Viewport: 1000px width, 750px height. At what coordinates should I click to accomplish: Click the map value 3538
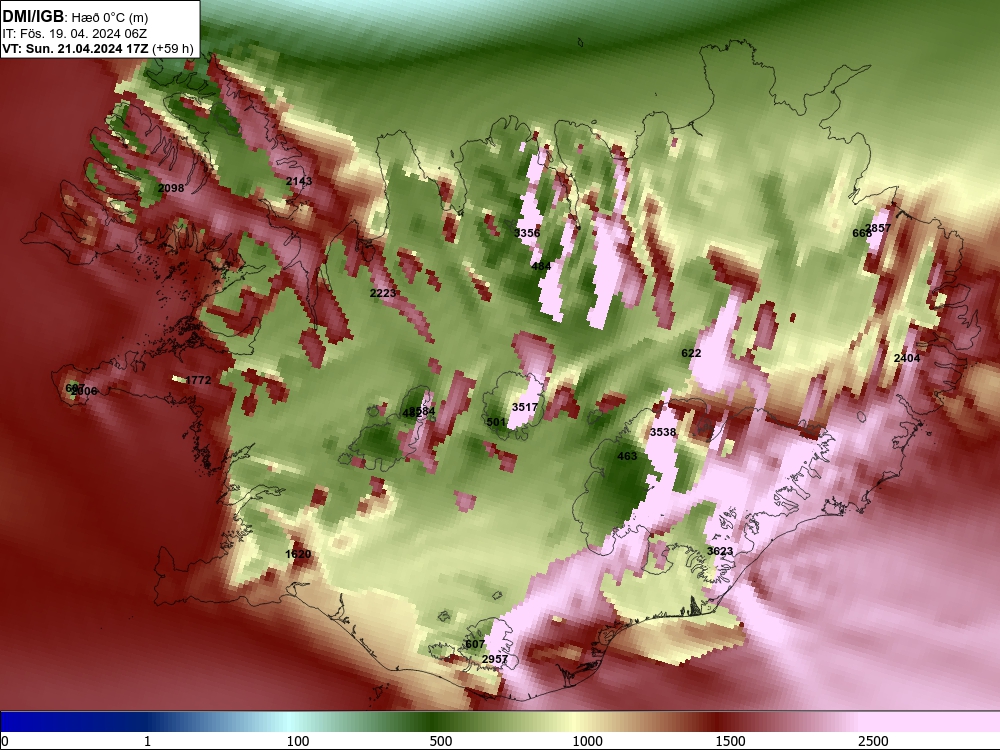pyautogui.click(x=663, y=432)
